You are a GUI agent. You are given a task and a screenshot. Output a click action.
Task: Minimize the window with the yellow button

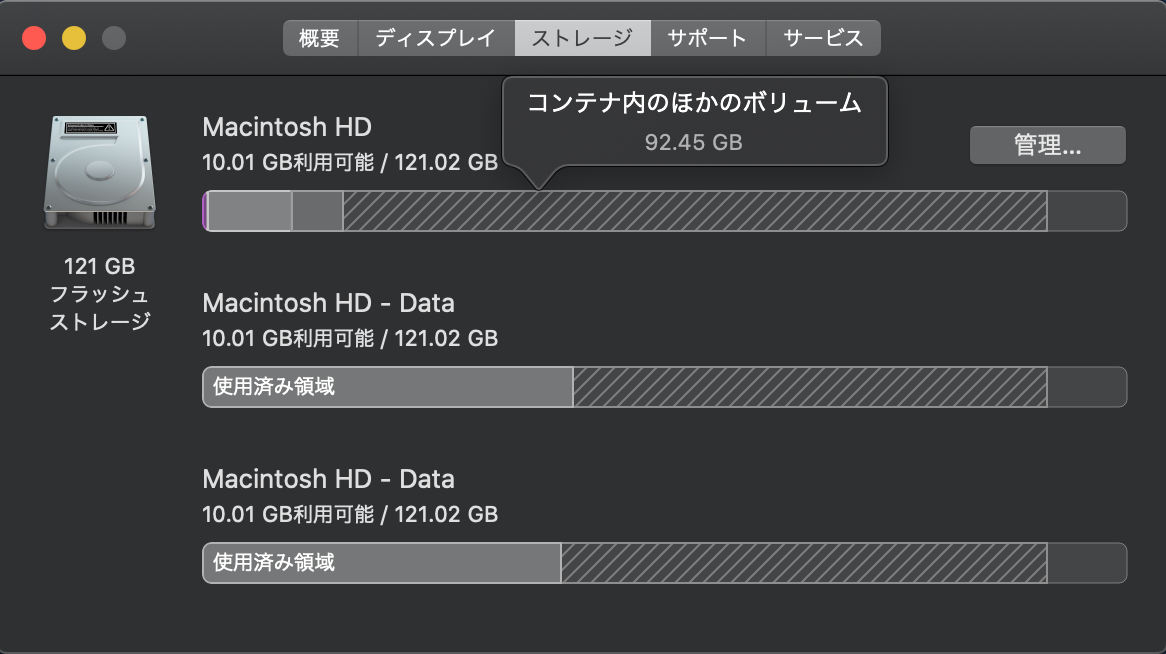click(x=74, y=39)
